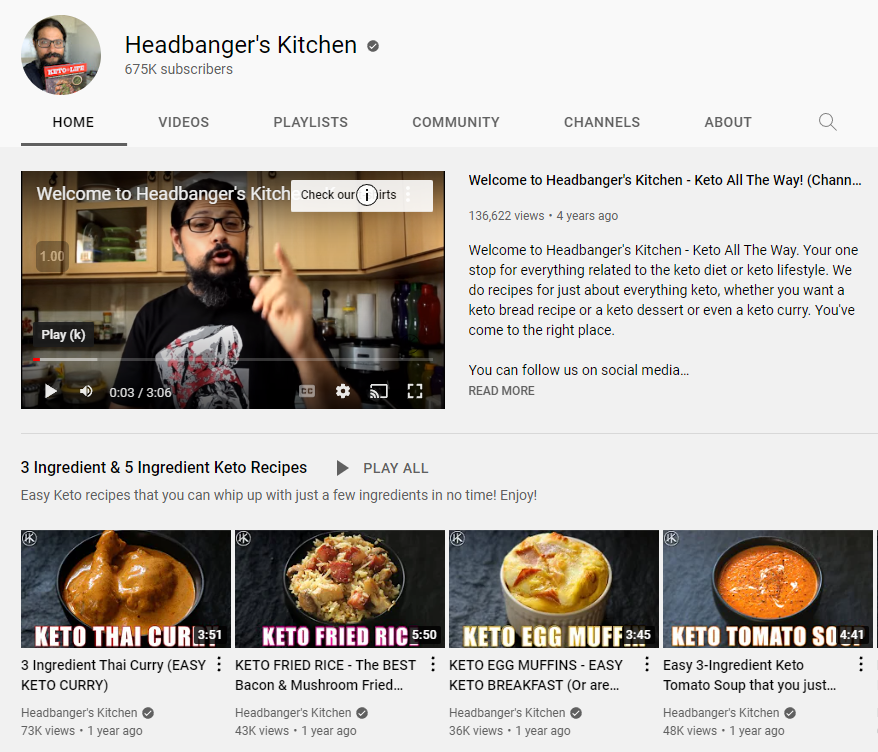Click 3:45 duration badge on Egg Muffins
This screenshot has width=878, height=752.
(638, 635)
